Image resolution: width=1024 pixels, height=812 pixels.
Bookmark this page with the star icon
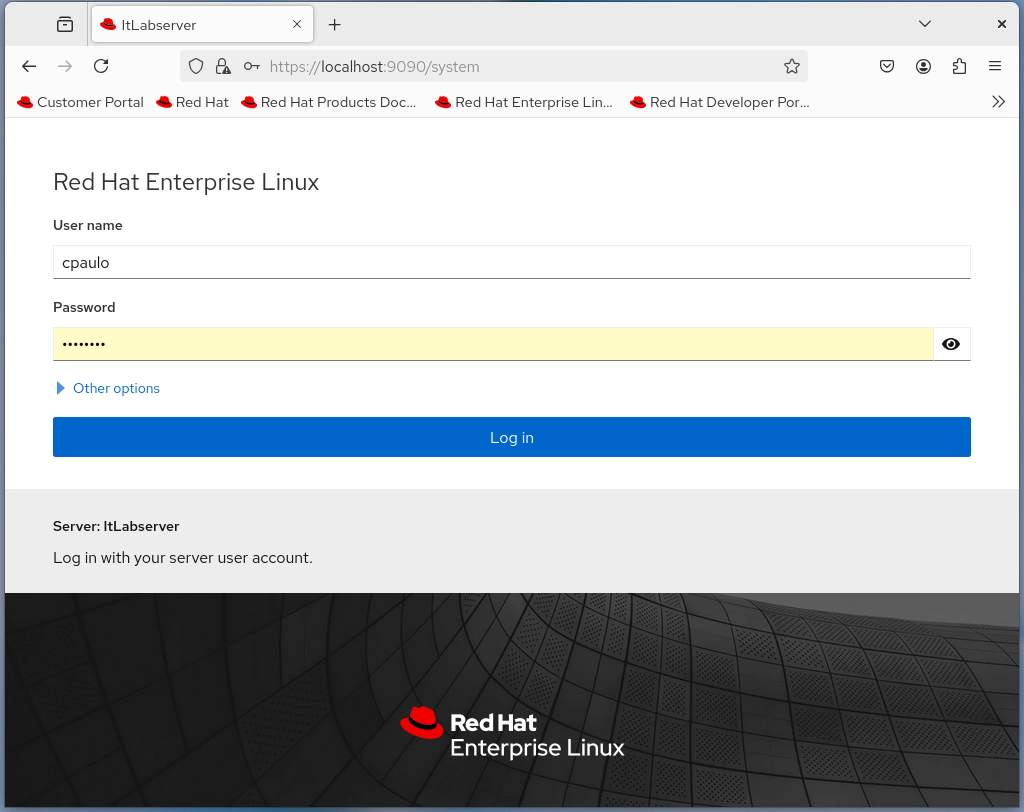point(791,66)
